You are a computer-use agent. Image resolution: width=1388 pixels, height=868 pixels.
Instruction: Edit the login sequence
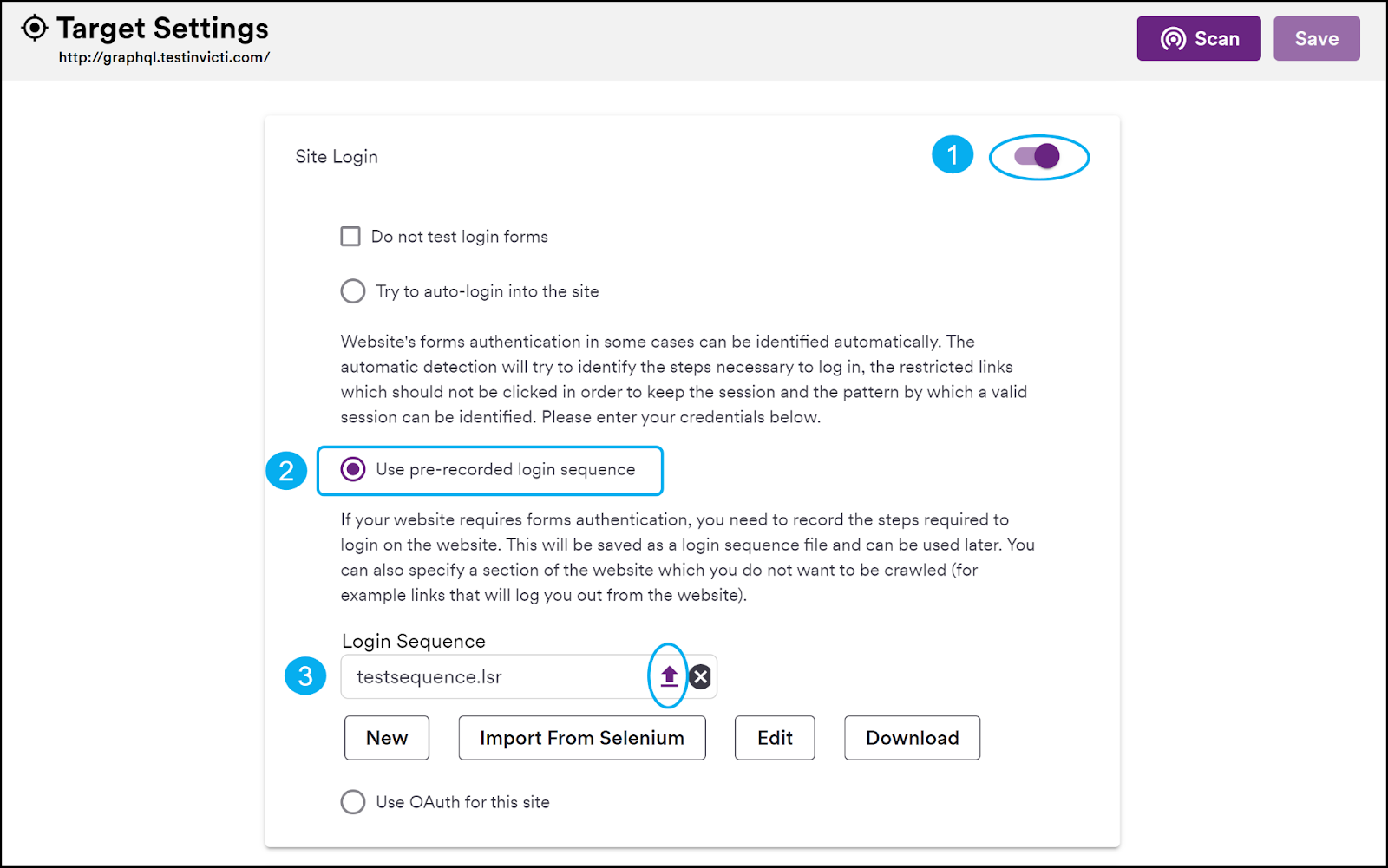(x=775, y=738)
